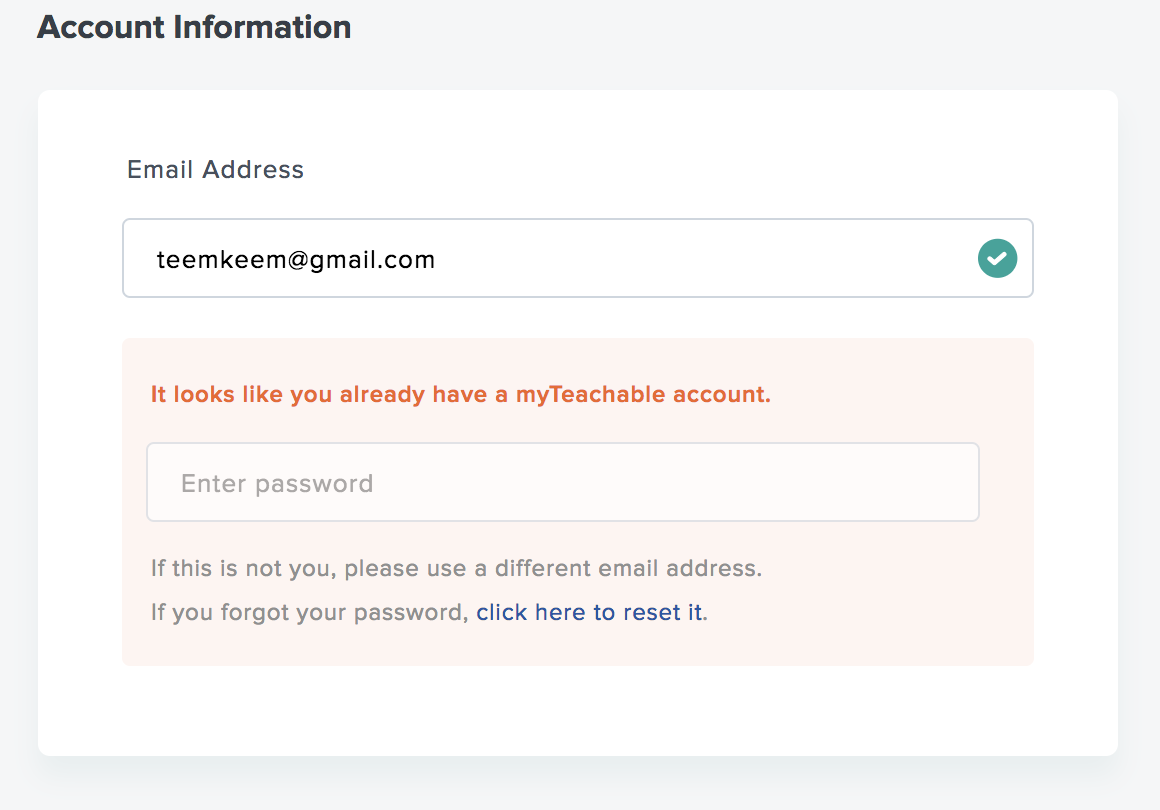1160x810 pixels.
Task: Place cursor in teemkeem@gmail.com text
Action: coord(296,260)
